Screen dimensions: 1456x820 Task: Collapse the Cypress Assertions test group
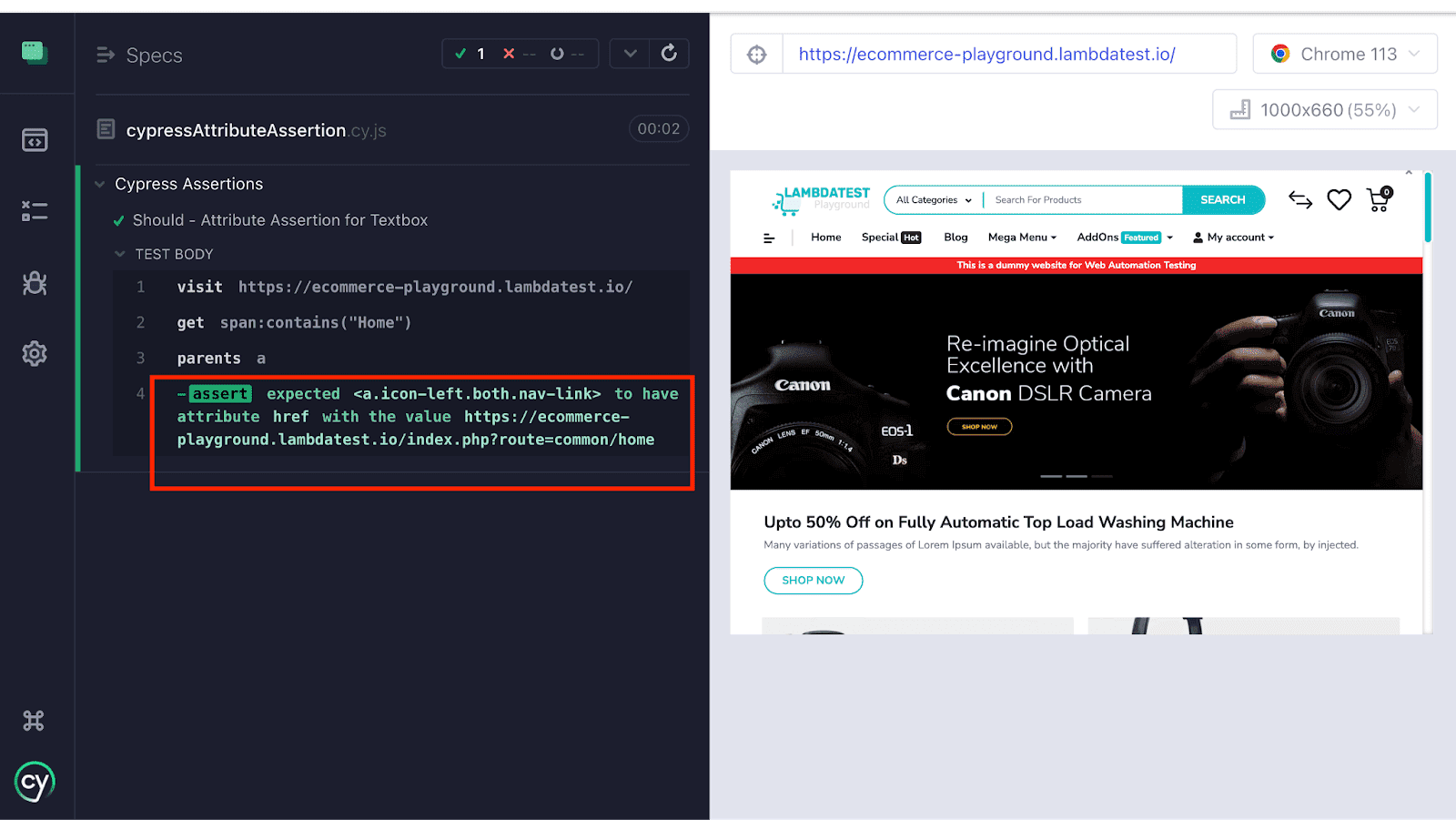tap(100, 184)
